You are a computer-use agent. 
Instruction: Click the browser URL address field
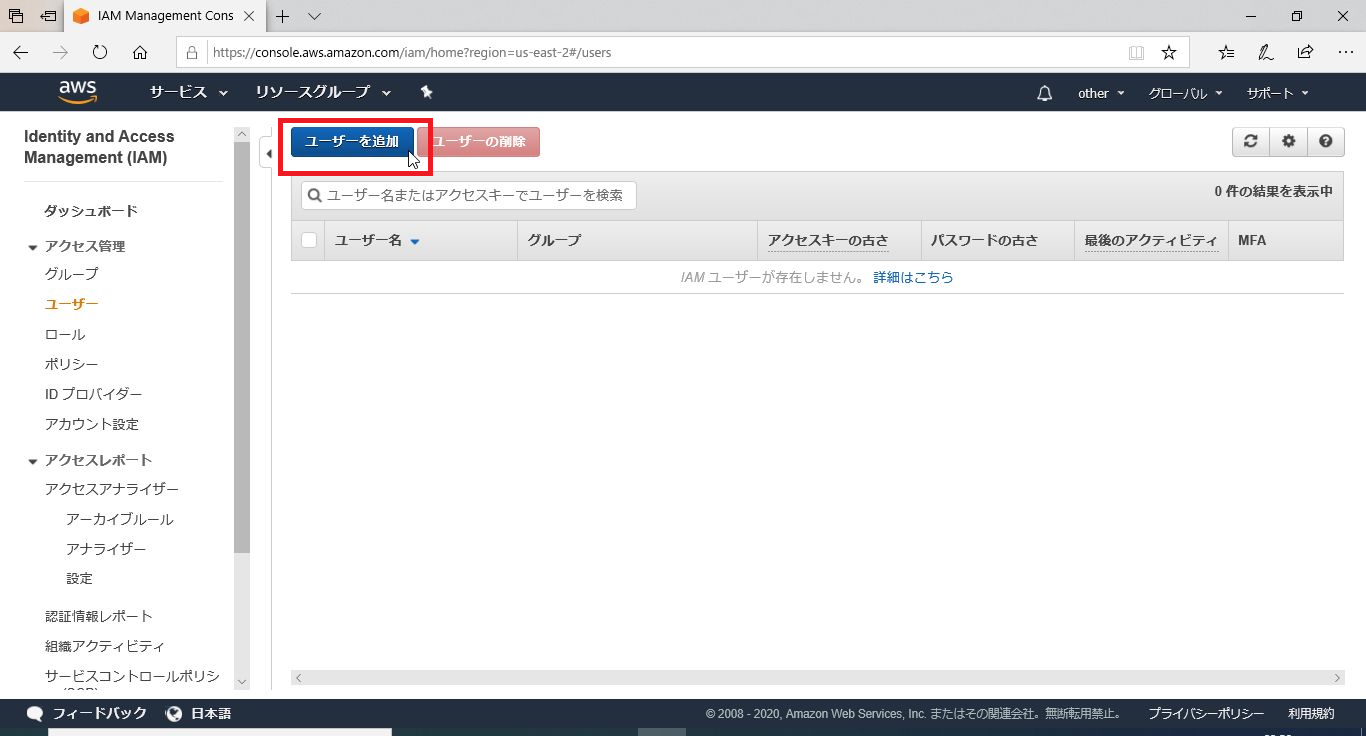(x=660, y=52)
